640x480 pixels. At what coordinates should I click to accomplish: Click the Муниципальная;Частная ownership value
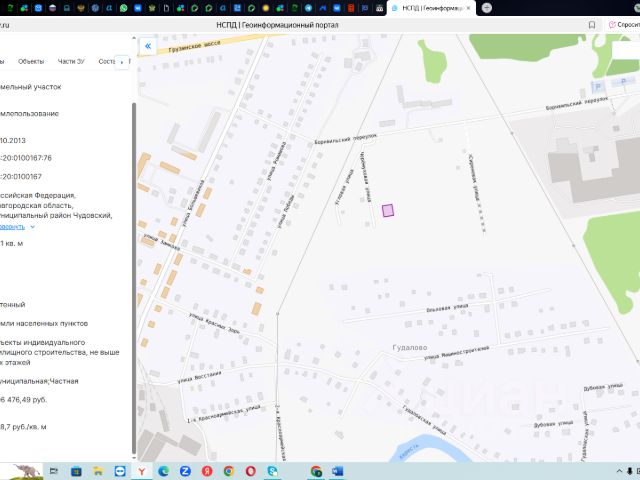[x=39, y=381]
